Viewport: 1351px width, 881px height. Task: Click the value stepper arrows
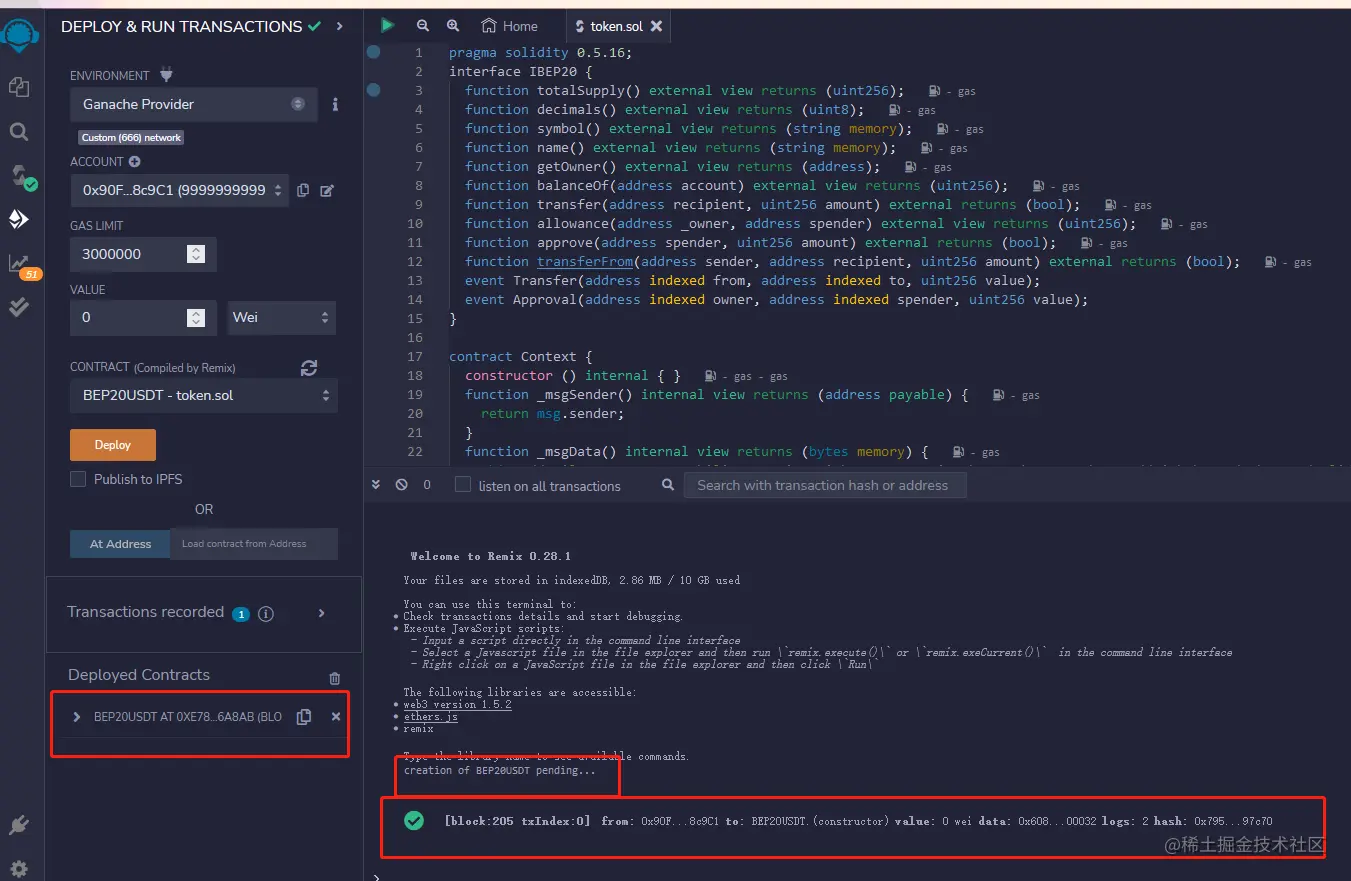point(196,317)
